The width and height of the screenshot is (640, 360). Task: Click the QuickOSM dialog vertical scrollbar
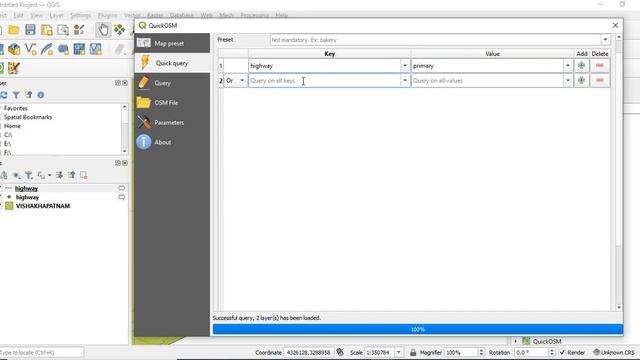point(619,172)
